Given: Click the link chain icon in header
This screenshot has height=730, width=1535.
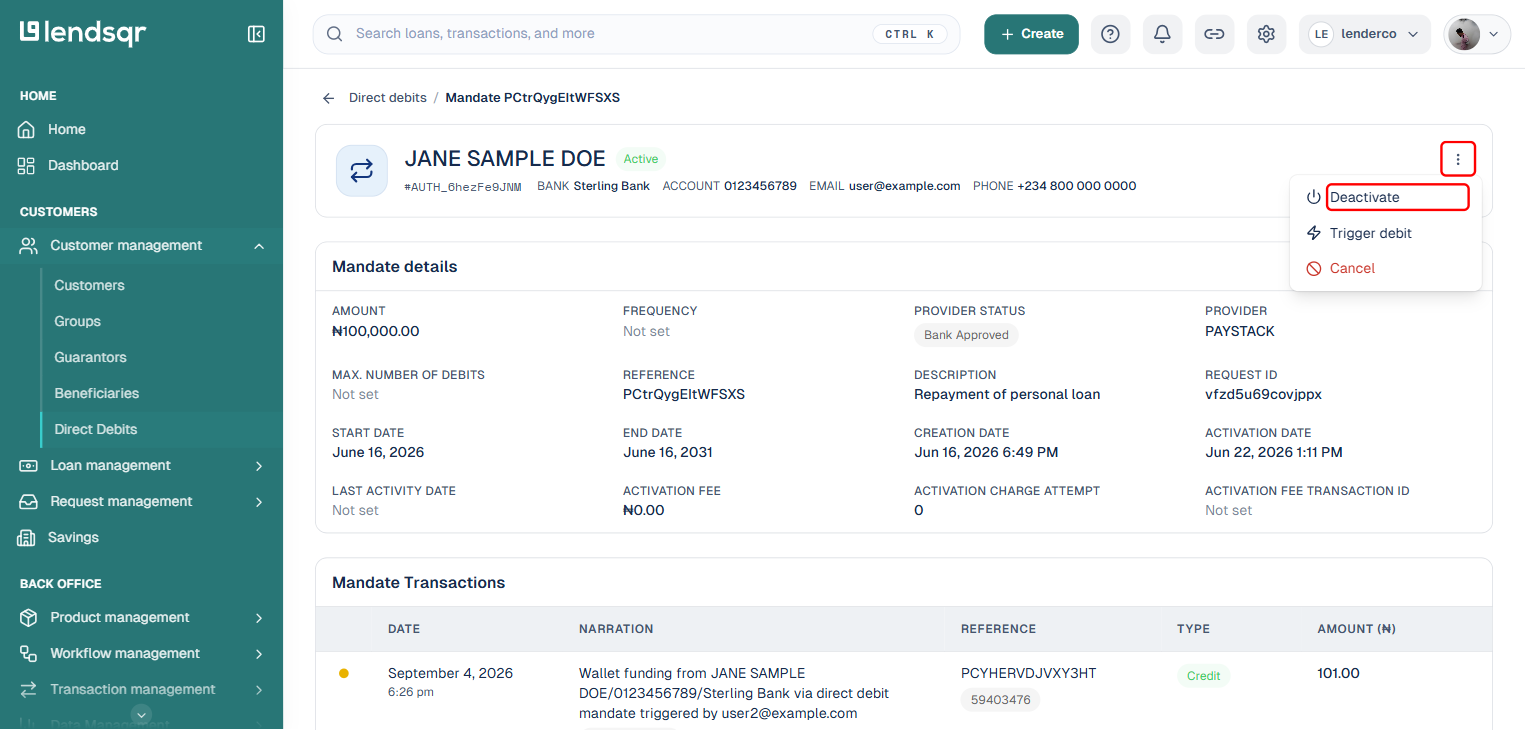Looking at the screenshot, I should (x=1214, y=34).
